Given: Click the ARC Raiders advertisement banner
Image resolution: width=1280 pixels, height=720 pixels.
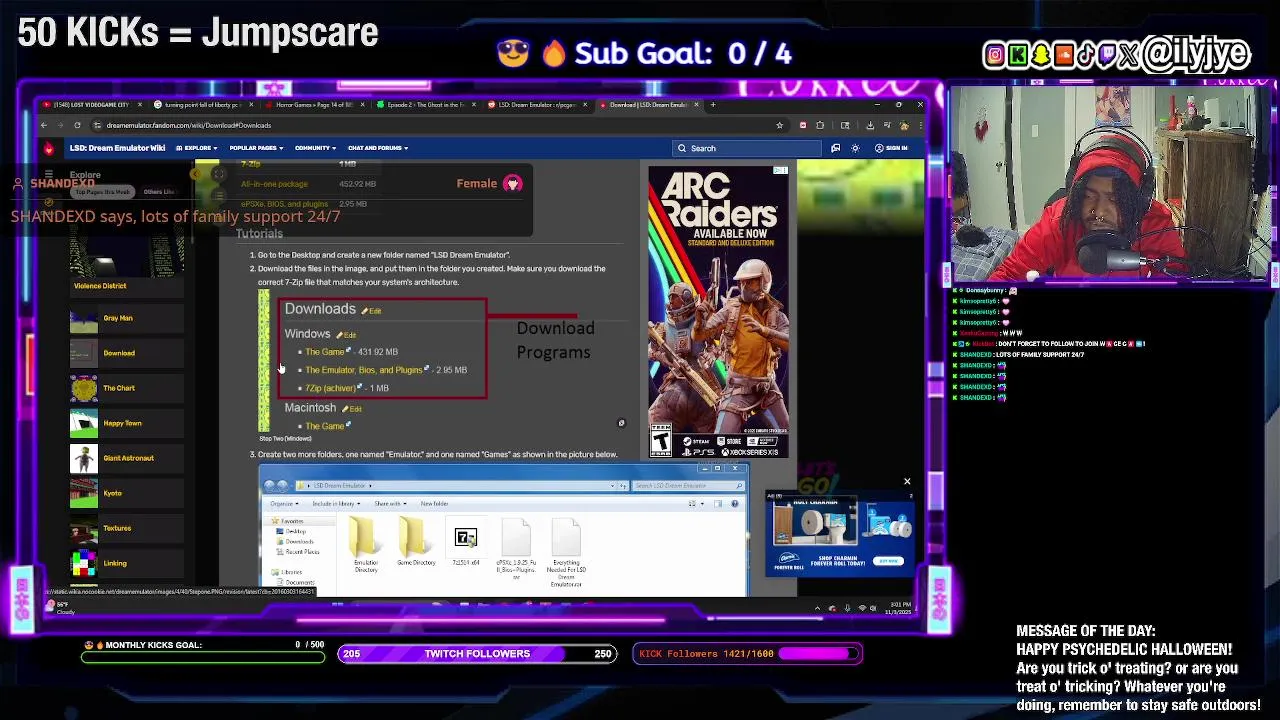Looking at the screenshot, I should click(719, 311).
